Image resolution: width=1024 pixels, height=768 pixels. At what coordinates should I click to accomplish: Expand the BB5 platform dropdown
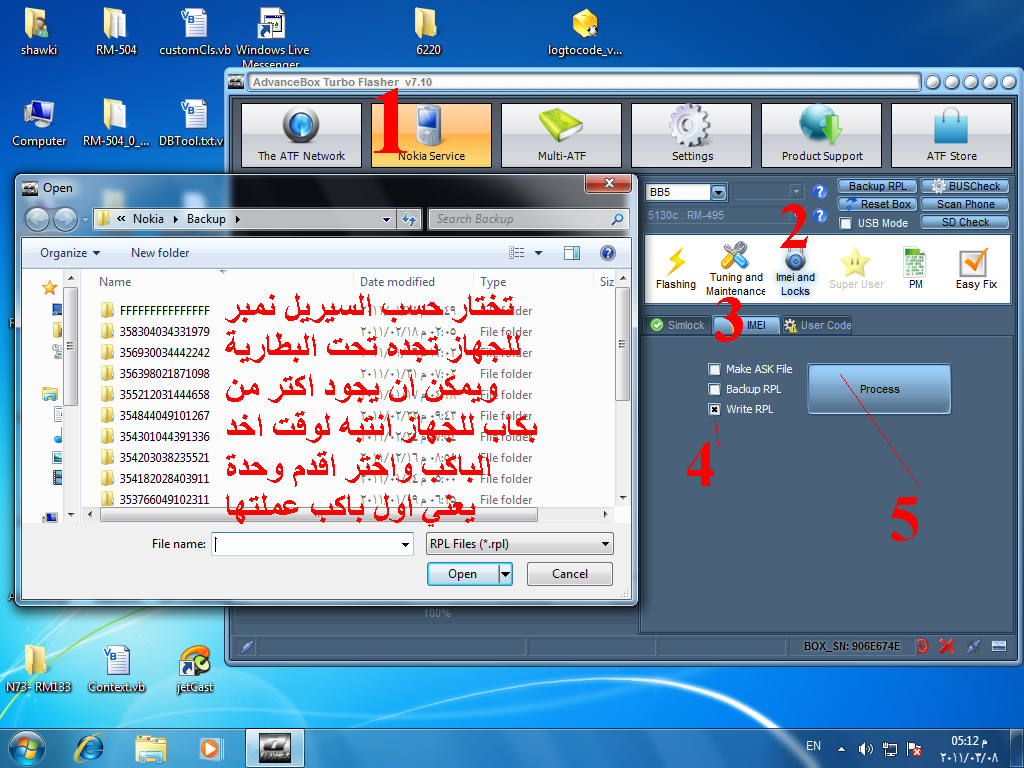tap(718, 192)
